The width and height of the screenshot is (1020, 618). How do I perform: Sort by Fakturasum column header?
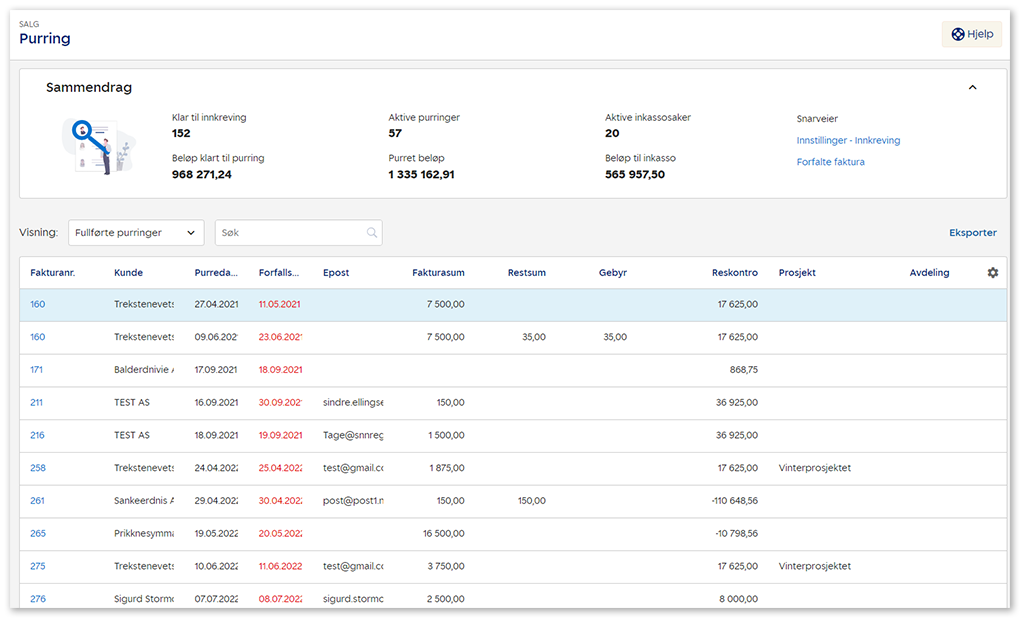point(438,273)
